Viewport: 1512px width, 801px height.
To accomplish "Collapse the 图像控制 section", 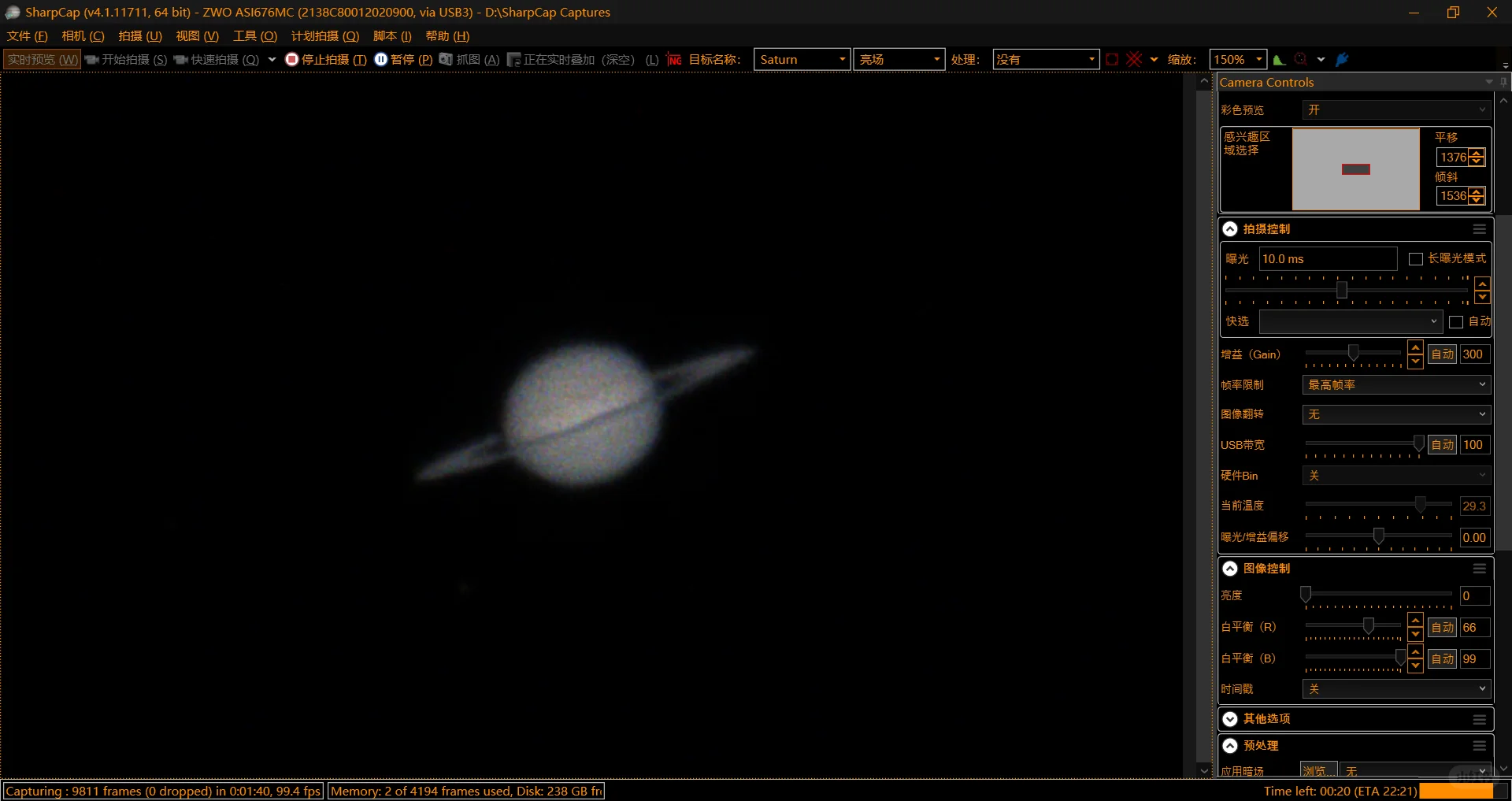I will tap(1230, 569).
